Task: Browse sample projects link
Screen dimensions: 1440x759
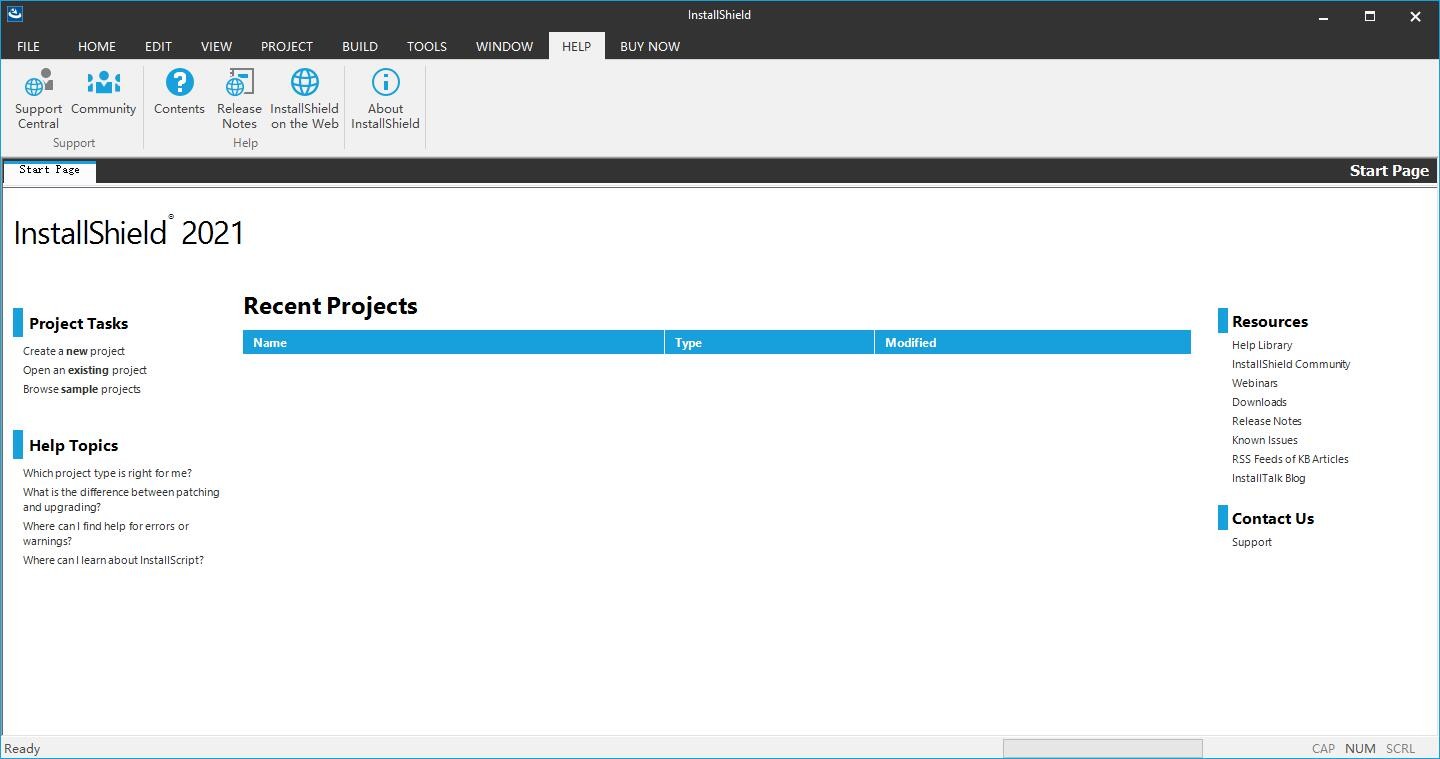Action: (x=82, y=389)
